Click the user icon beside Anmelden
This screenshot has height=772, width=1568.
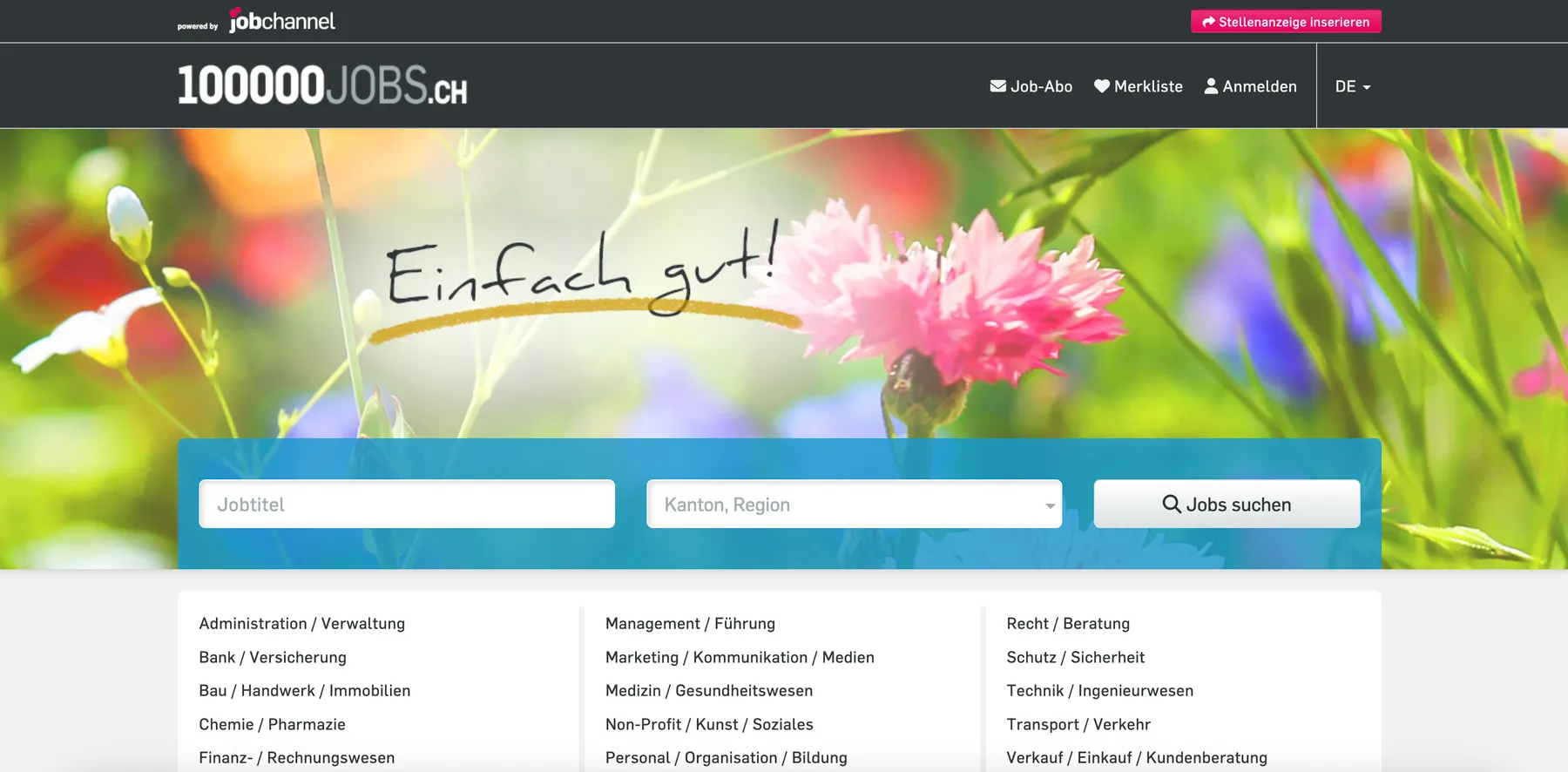(1211, 86)
